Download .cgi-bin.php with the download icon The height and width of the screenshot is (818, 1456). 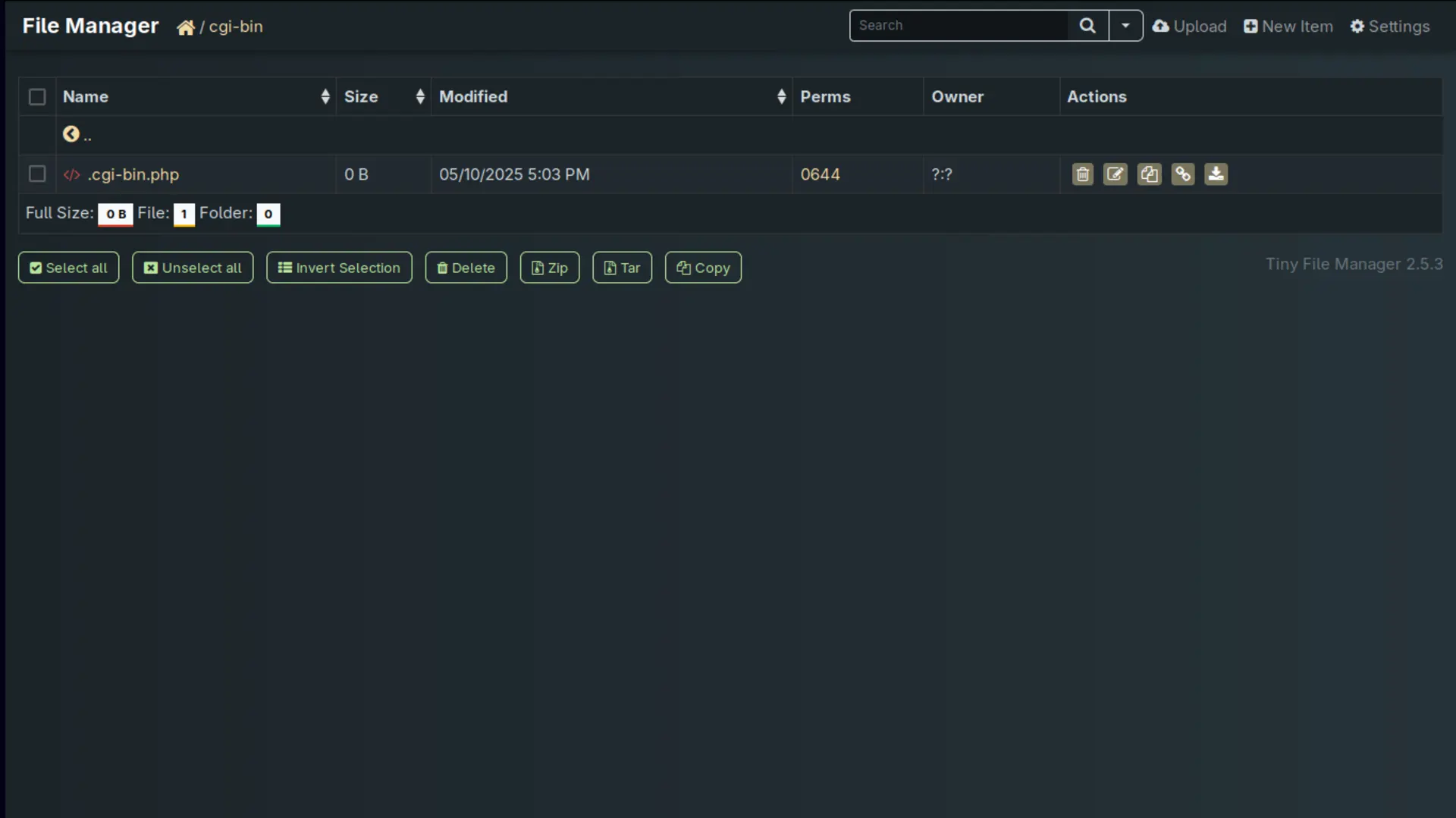coord(1216,174)
